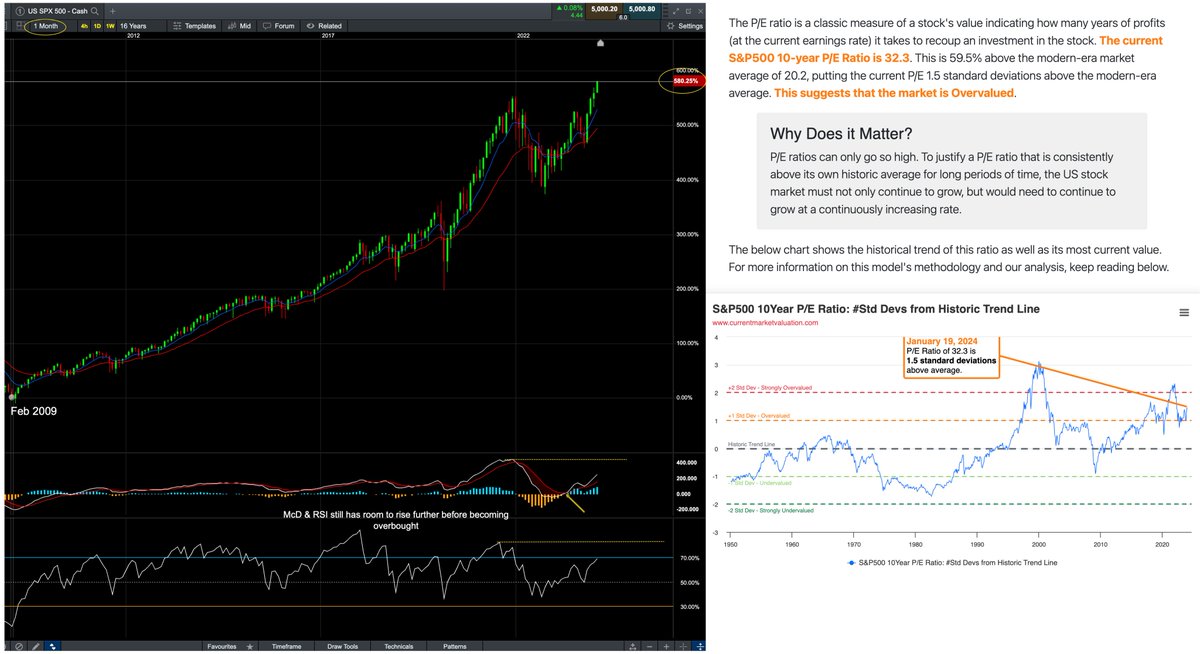Click the red 580.25% price label
Viewport: 1200px width, 654px height.
tap(688, 81)
